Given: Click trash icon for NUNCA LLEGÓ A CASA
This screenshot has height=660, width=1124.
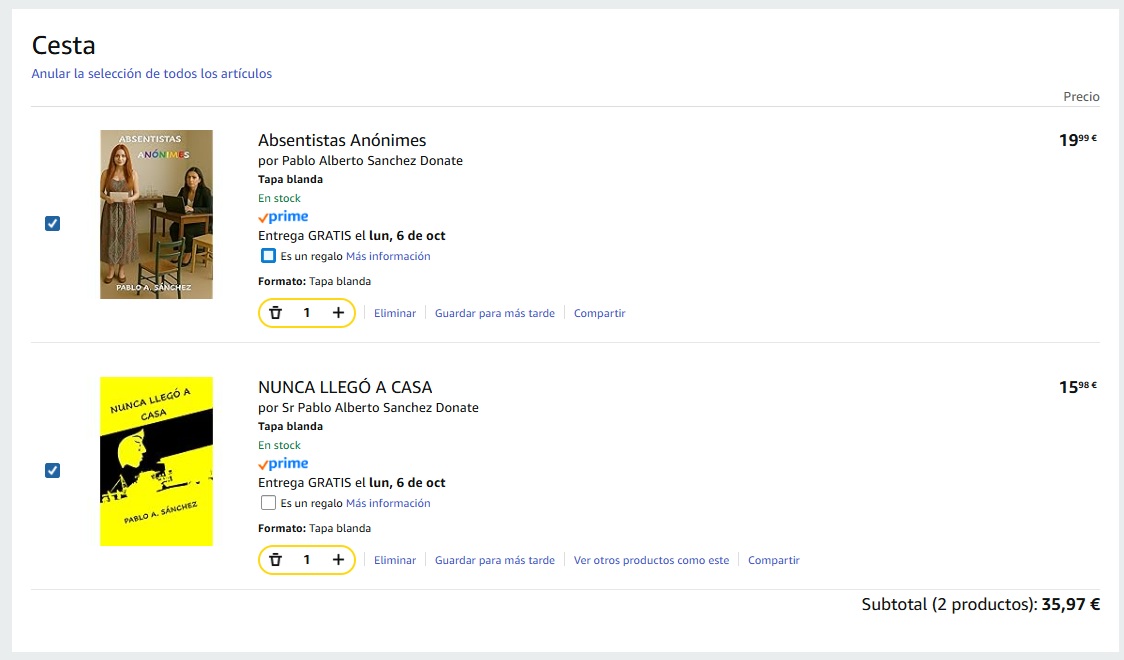Looking at the screenshot, I should [276, 560].
